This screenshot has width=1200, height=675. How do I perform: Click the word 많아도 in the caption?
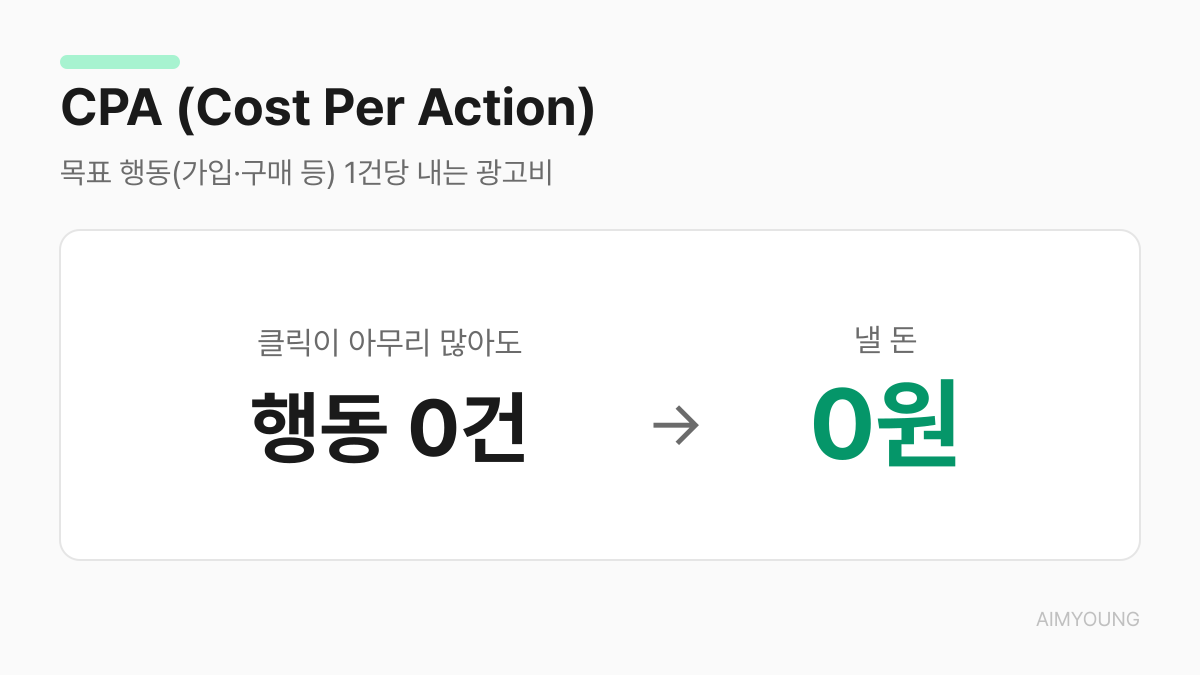click(x=481, y=344)
